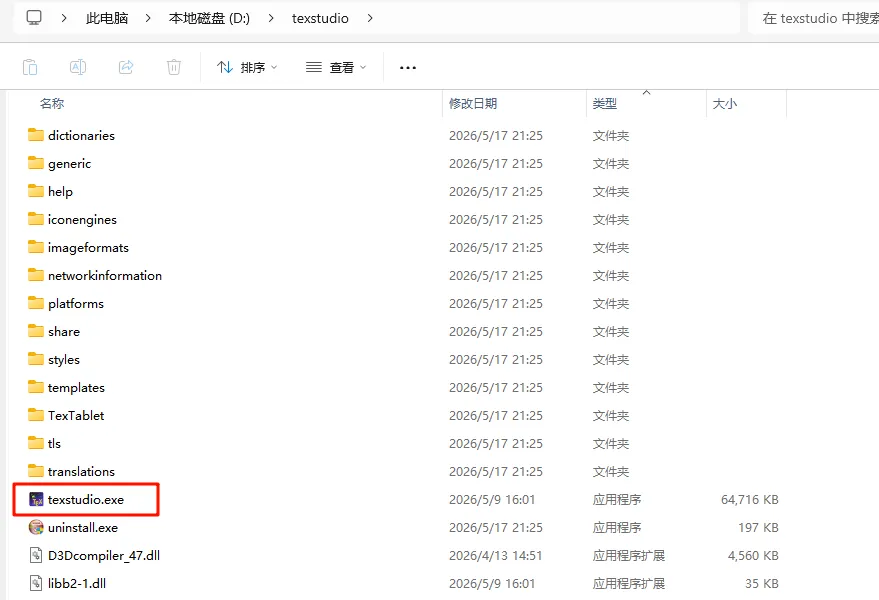Image resolution: width=879 pixels, height=600 pixels.
Task: Select the platforms folder icon
Action: pyautogui.click(x=36, y=303)
